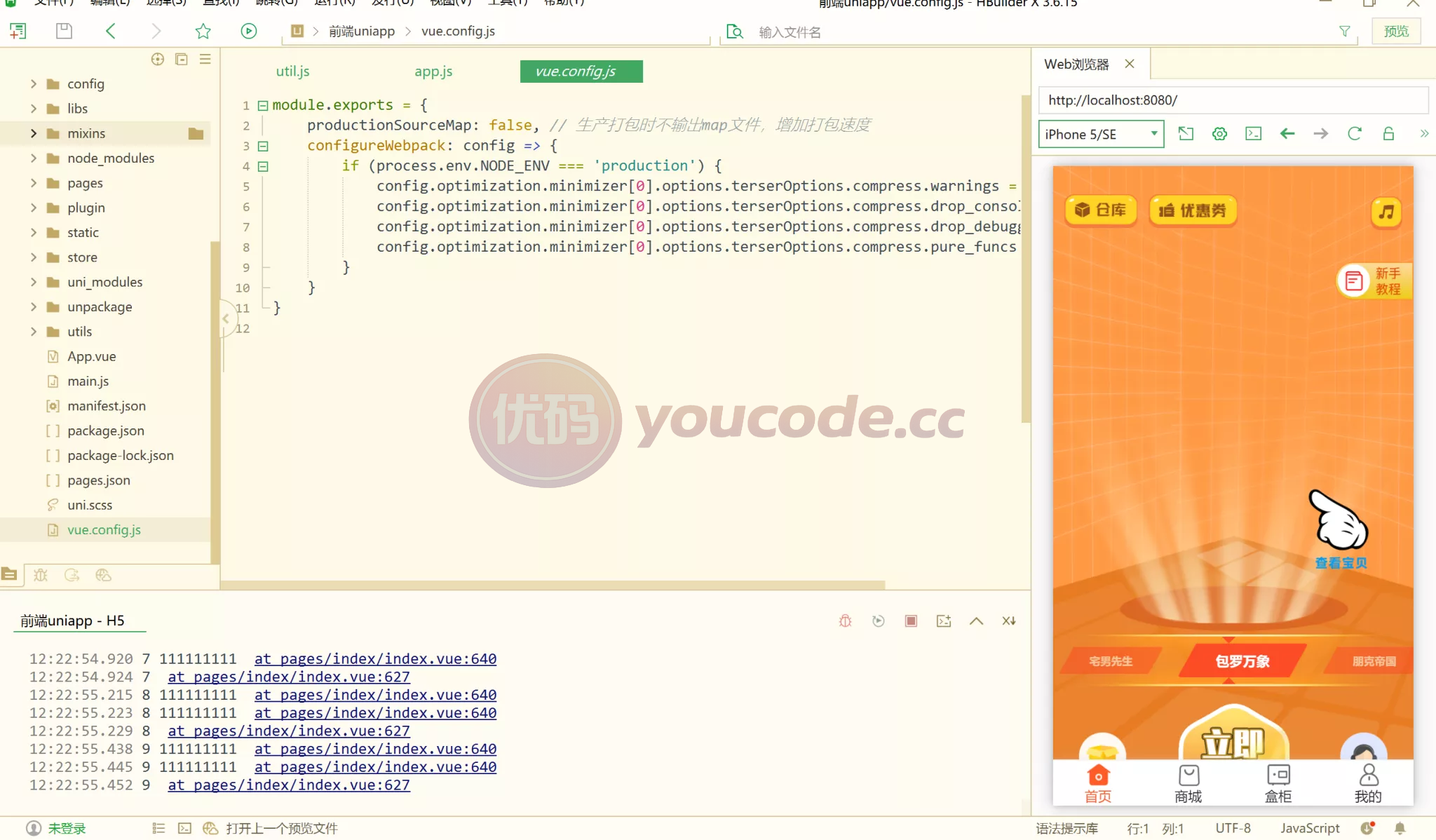Open the browser dev console icon

[x=1253, y=134]
